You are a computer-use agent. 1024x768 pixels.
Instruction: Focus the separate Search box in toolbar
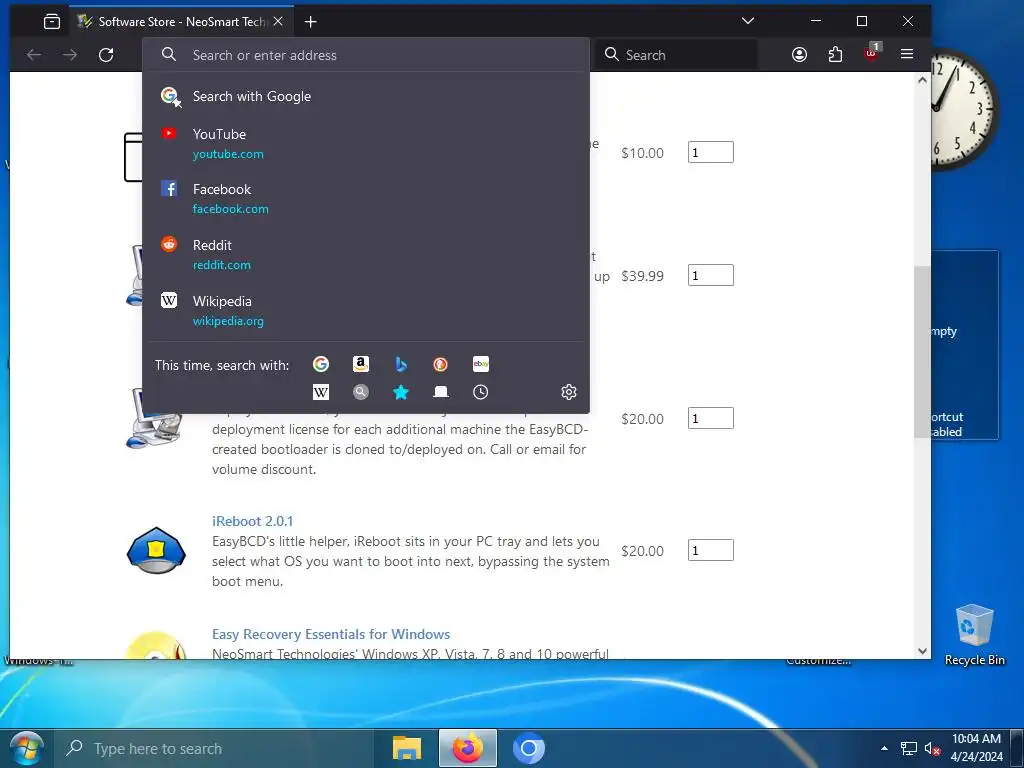[677, 55]
